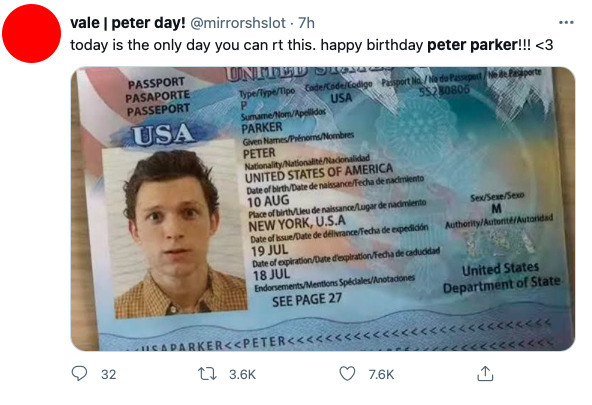Screen dimensions: 592x405
Task: Open the tweet's three-dot more options menu
Action: pyautogui.click(x=566, y=23)
